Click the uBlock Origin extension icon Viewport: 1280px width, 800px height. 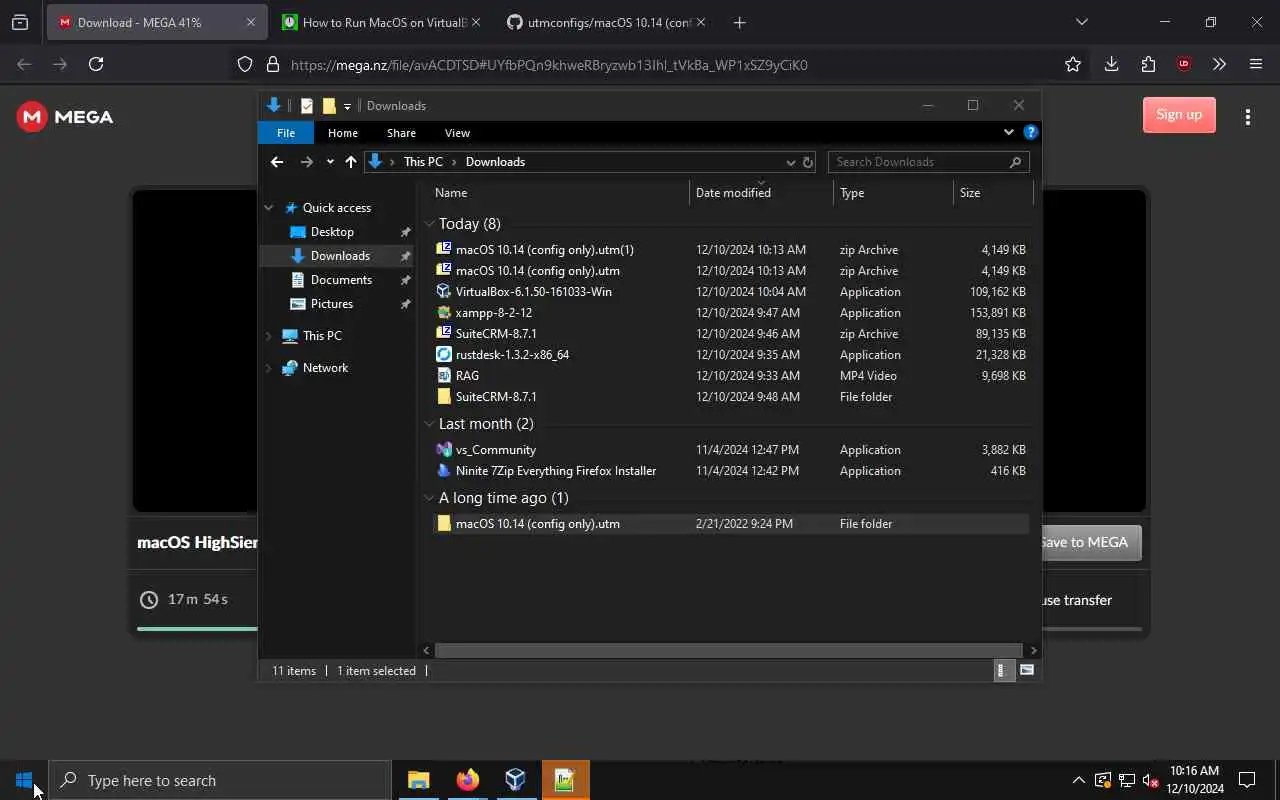1184,64
